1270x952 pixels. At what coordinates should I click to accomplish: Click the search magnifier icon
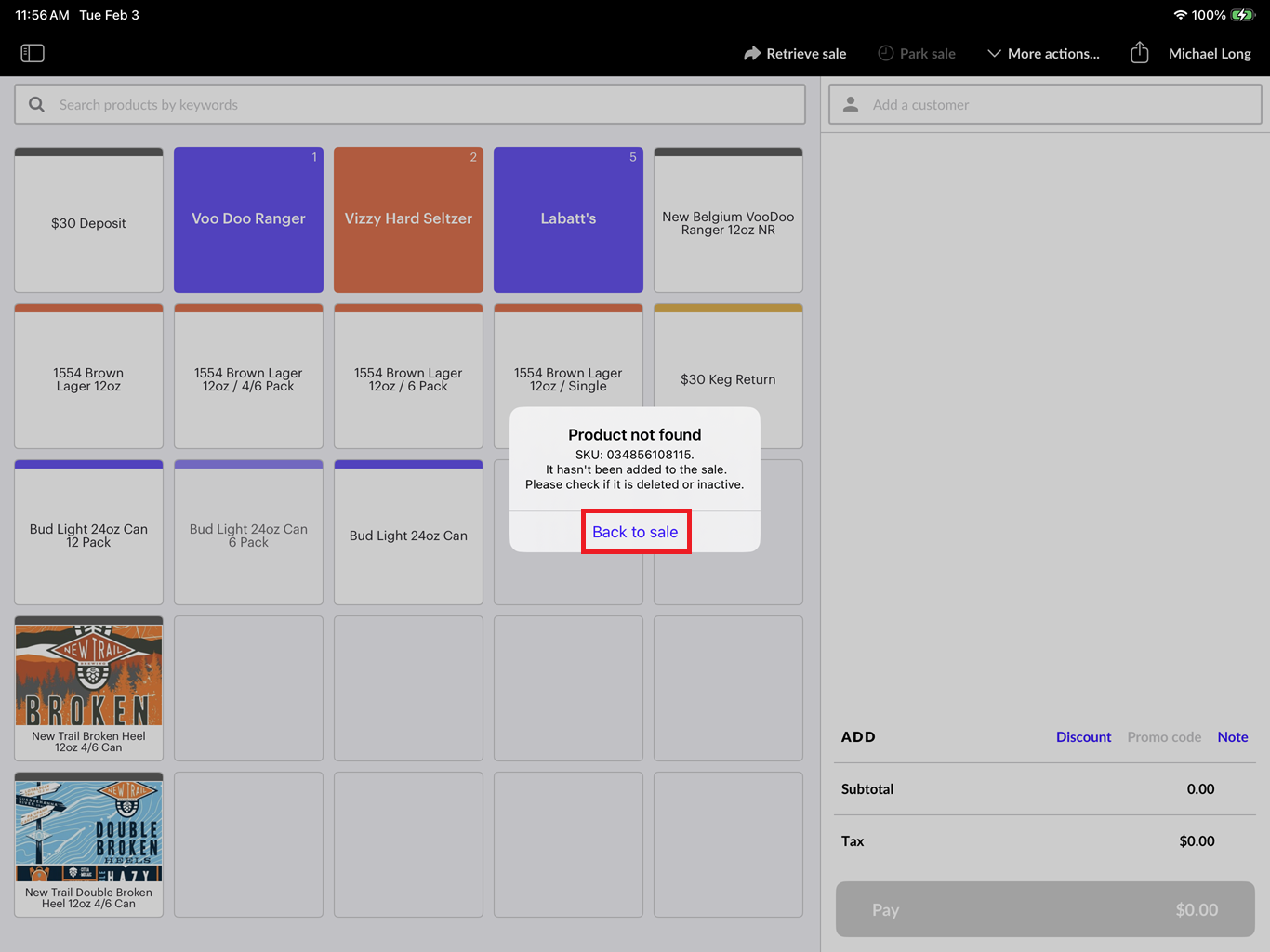pos(36,105)
